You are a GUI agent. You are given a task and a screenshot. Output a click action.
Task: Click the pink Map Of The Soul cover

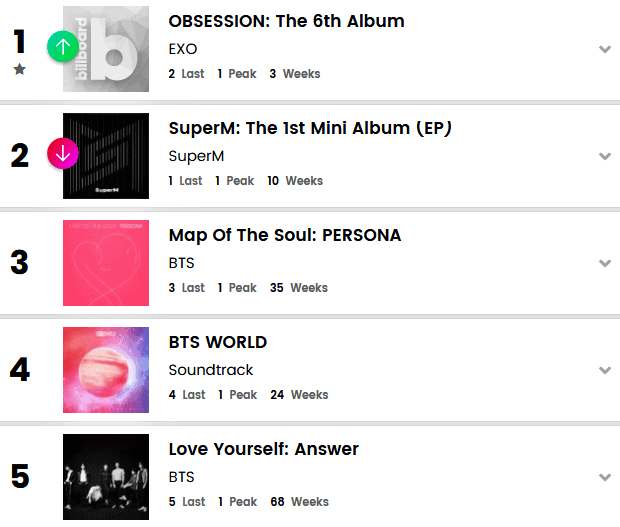click(x=106, y=263)
